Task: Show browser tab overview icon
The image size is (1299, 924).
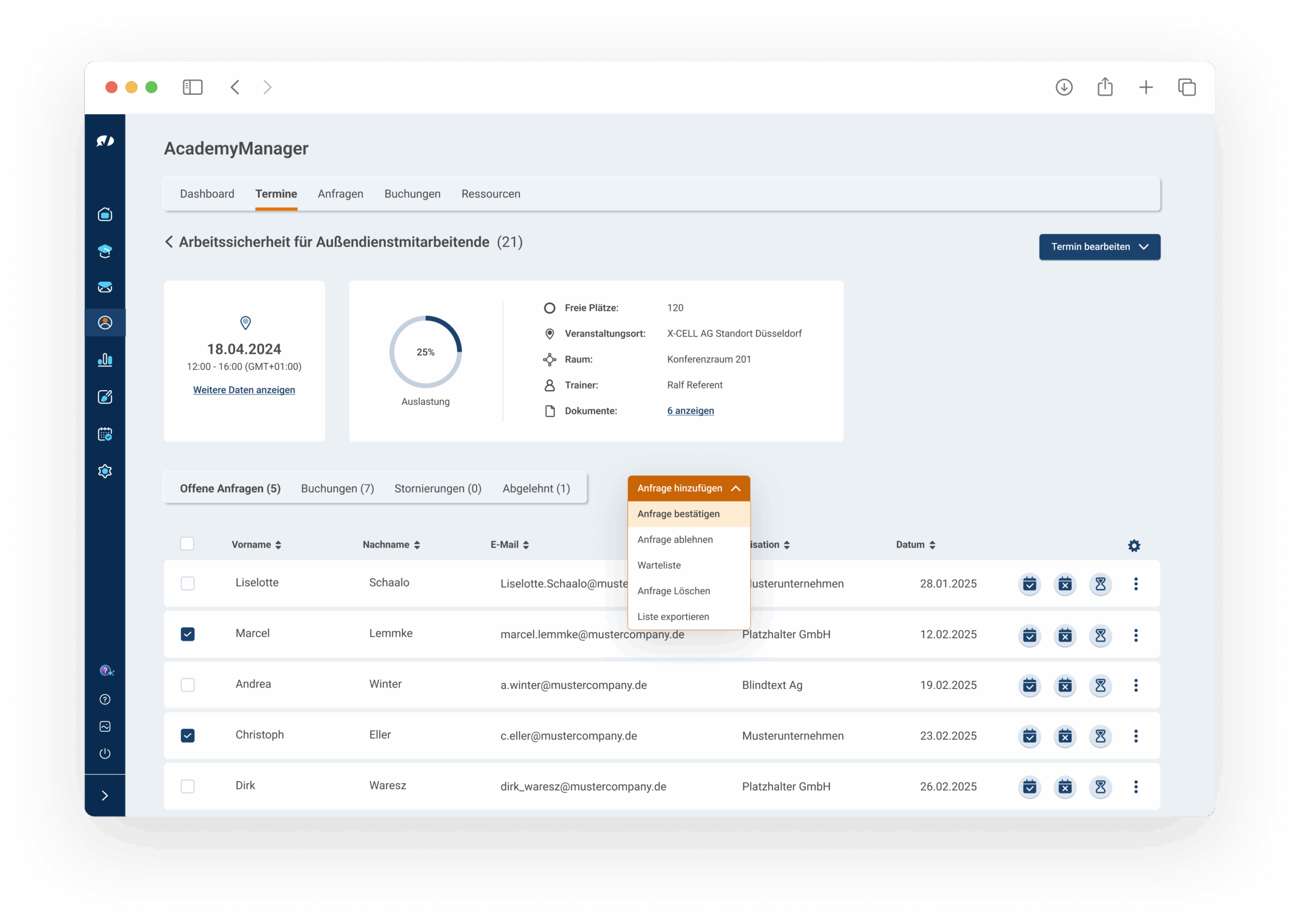Action: pyautogui.click(x=1186, y=87)
